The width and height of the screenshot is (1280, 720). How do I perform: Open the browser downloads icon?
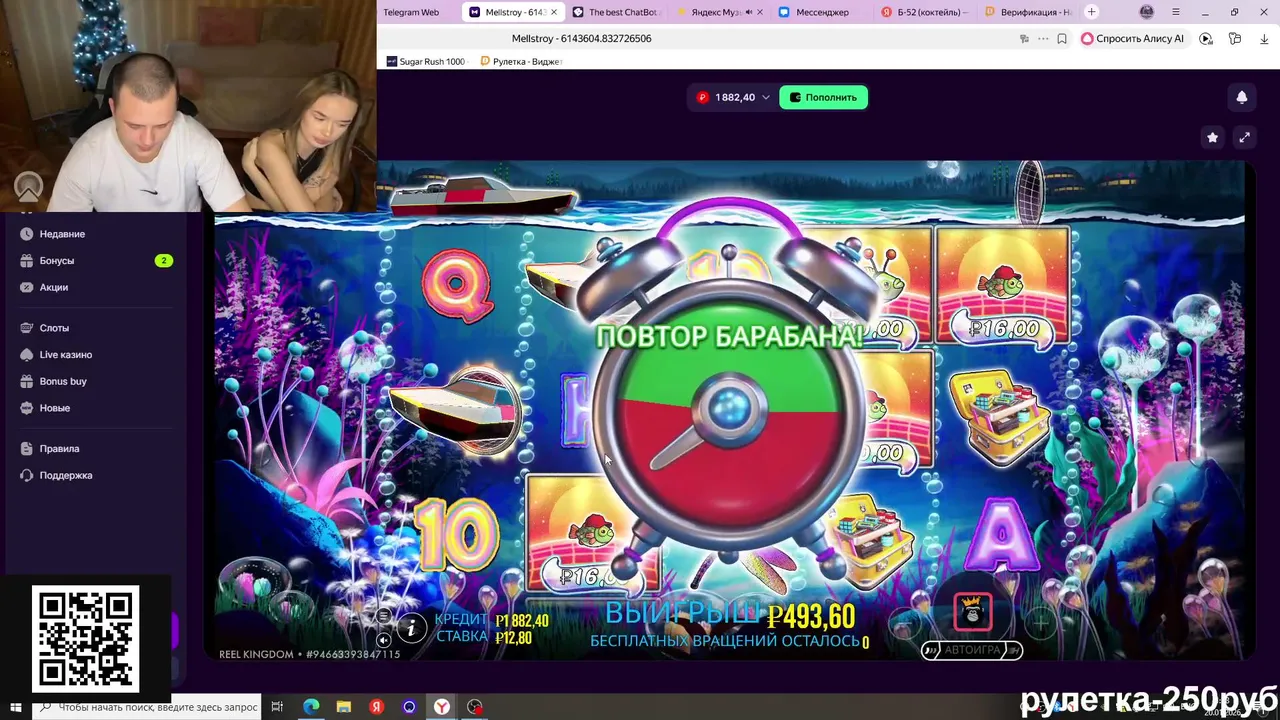pos(1264,39)
